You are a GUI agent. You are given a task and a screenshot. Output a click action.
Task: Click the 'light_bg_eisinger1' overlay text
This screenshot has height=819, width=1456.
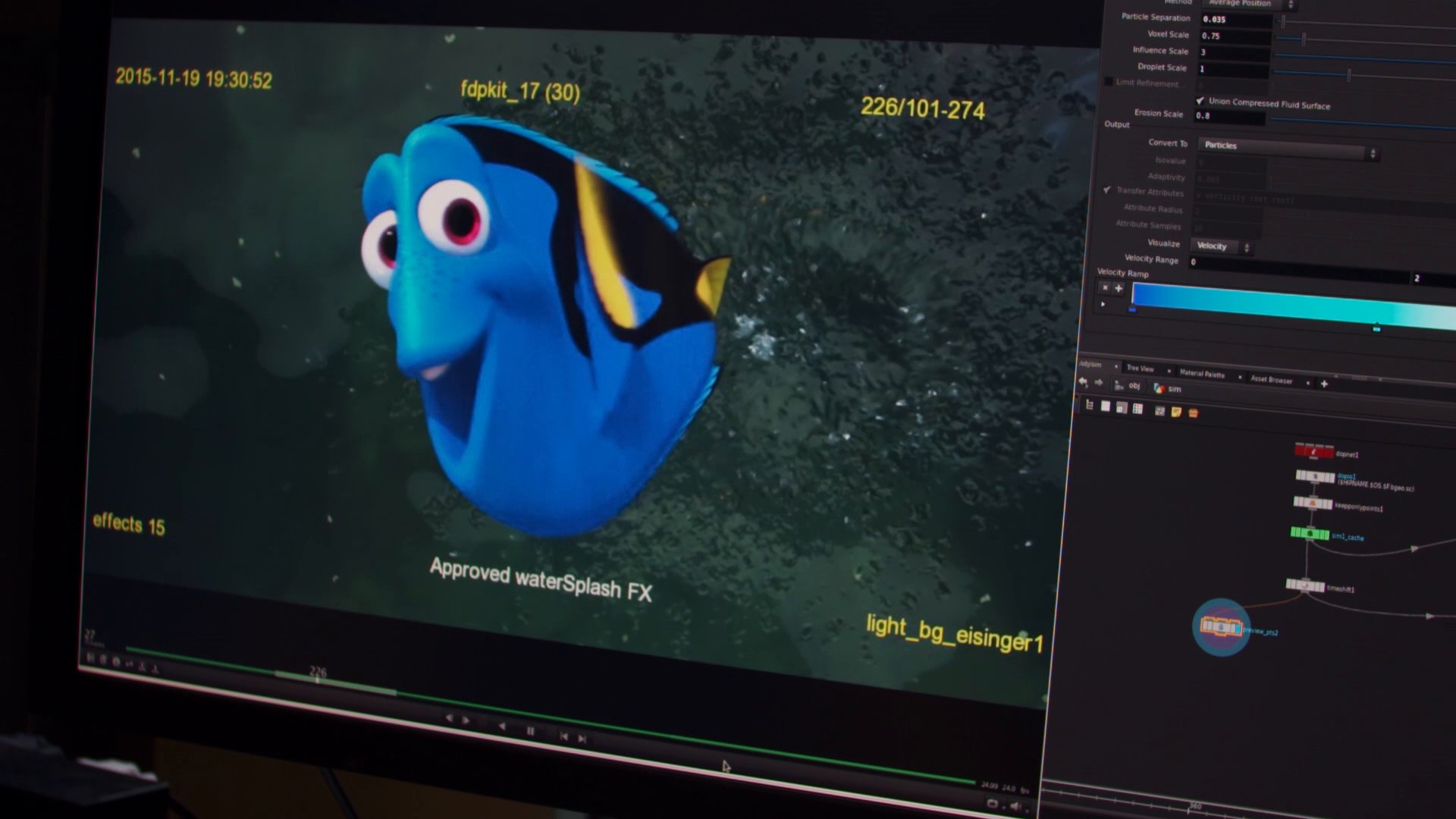955,633
